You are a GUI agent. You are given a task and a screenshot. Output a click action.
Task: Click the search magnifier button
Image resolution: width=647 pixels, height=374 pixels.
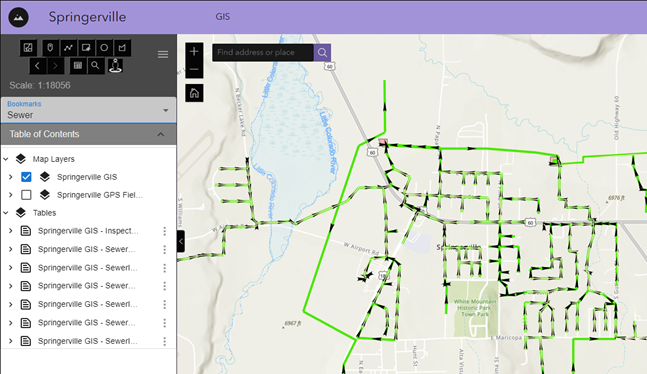click(x=322, y=52)
